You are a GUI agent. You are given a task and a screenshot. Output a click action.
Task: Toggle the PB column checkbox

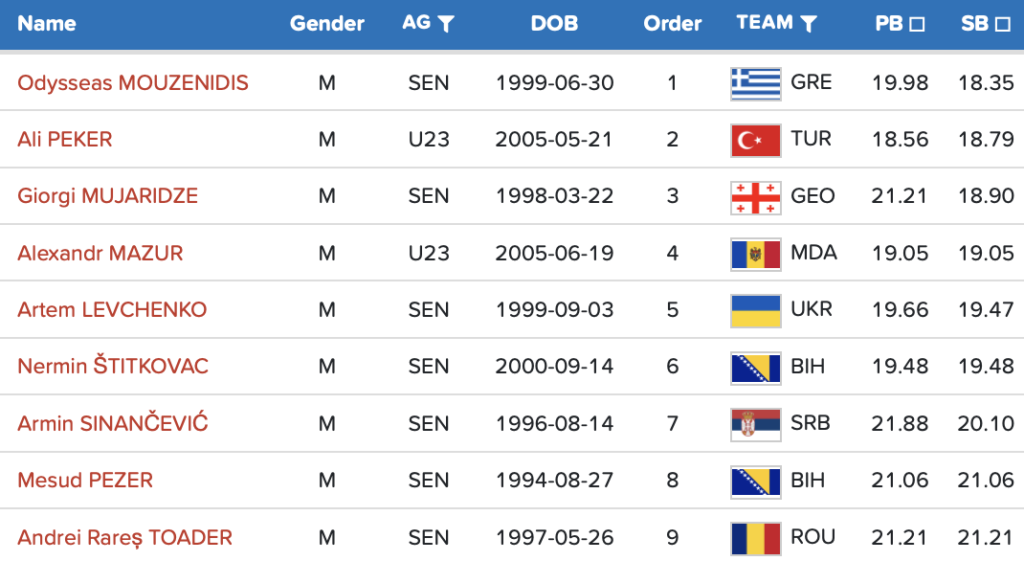(917, 24)
